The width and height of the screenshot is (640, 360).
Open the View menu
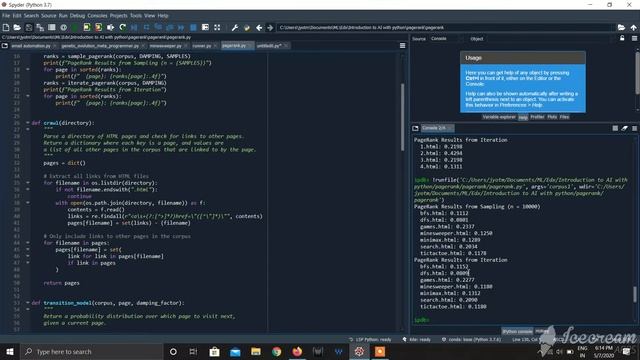tap(149, 16)
